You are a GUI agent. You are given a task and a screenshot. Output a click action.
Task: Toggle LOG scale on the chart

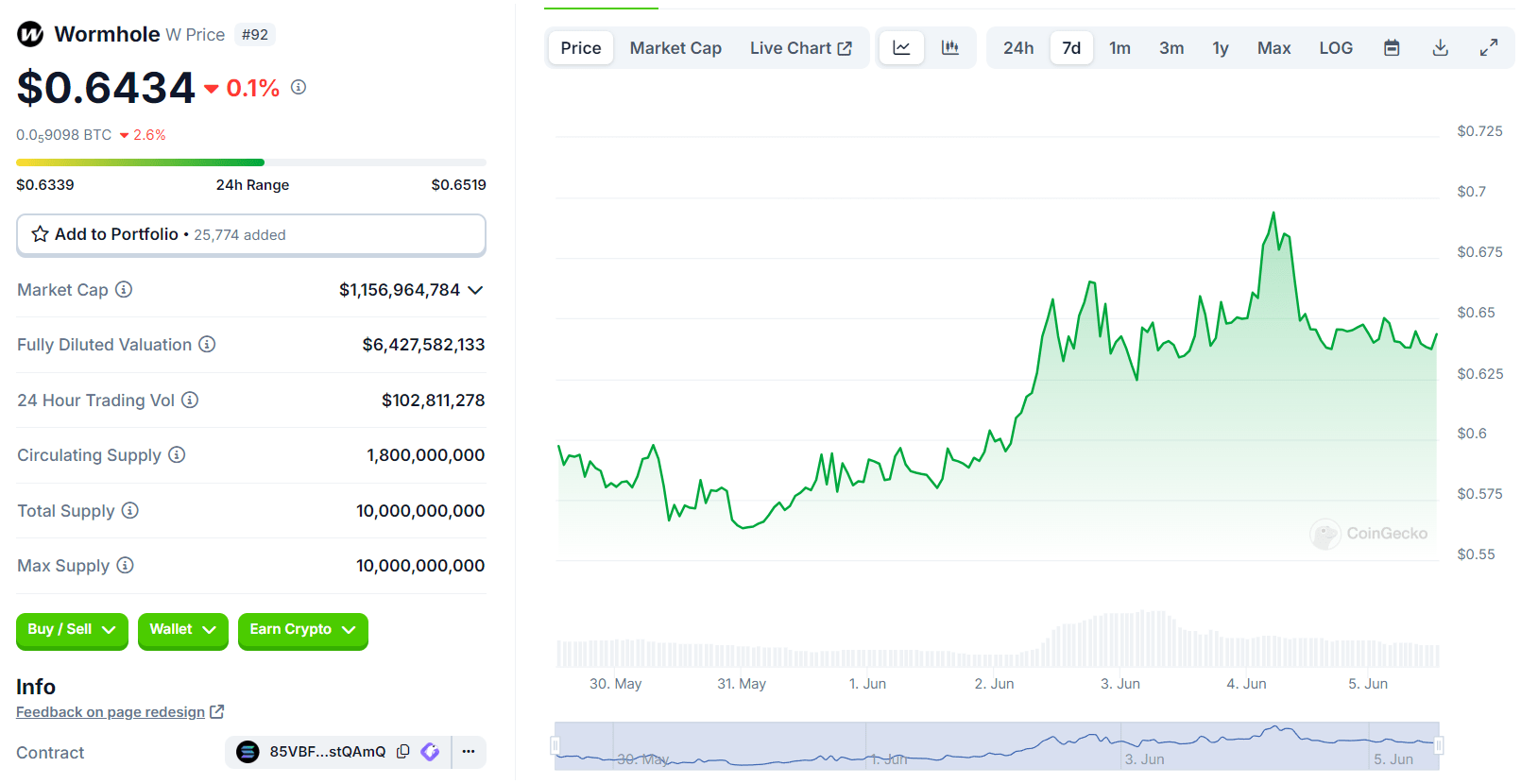pyautogui.click(x=1336, y=48)
